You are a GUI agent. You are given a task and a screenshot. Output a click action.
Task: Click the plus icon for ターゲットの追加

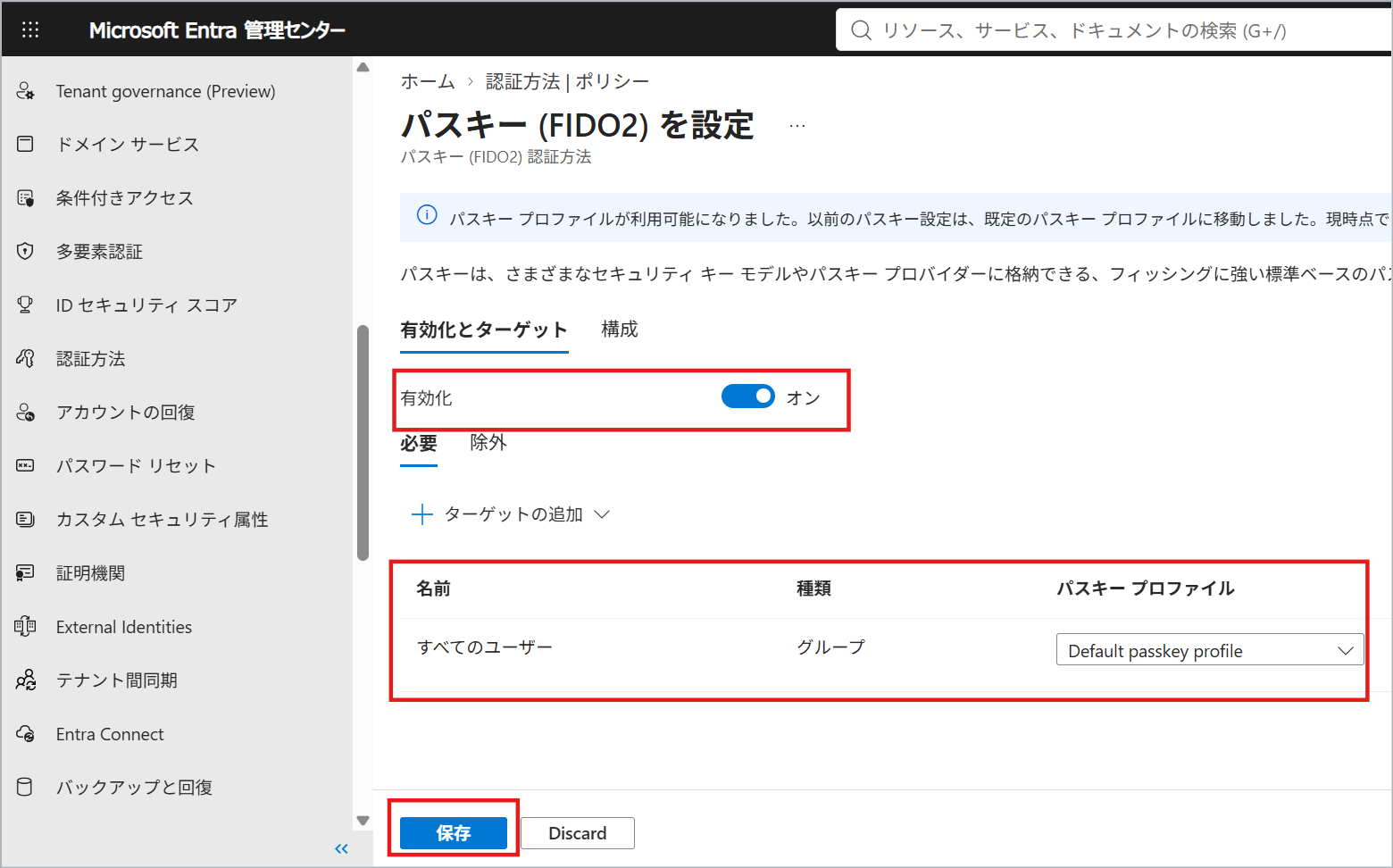[421, 514]
